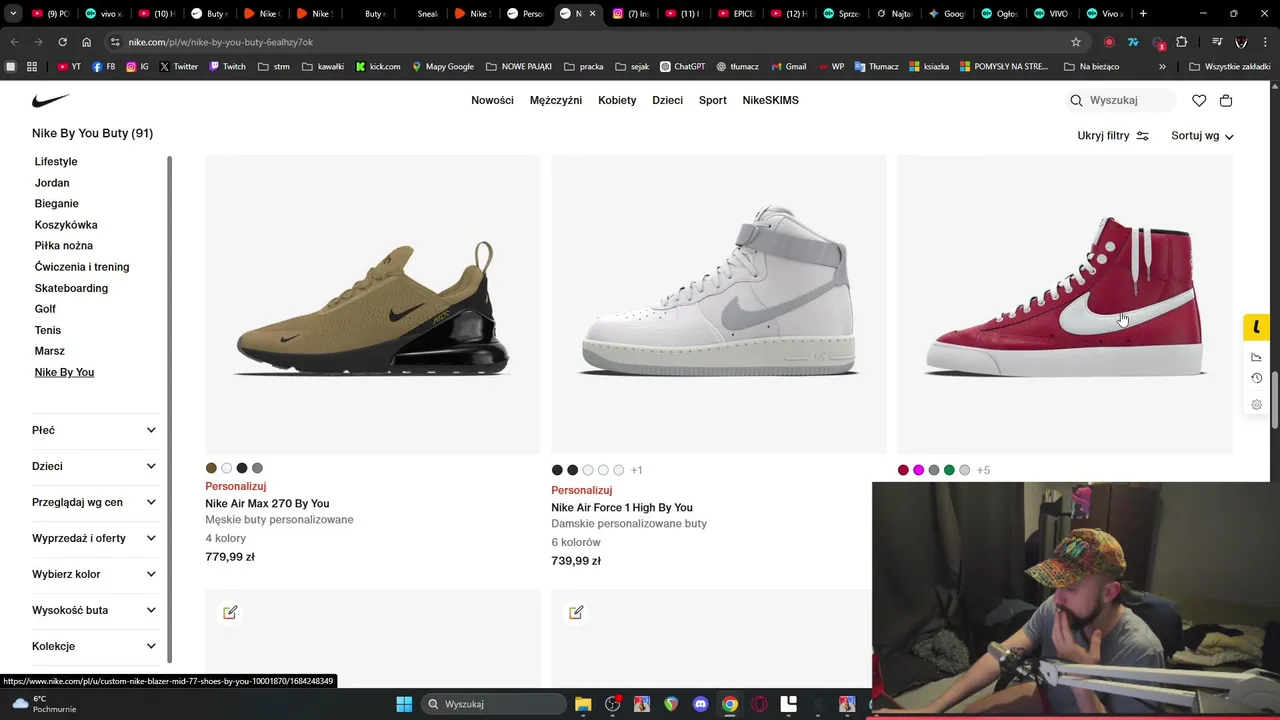Image resolution: width=1280 pixels, height=720 pixels.
Task: Select the olive swatch under Air Max 270
Action: coord(211,468)
